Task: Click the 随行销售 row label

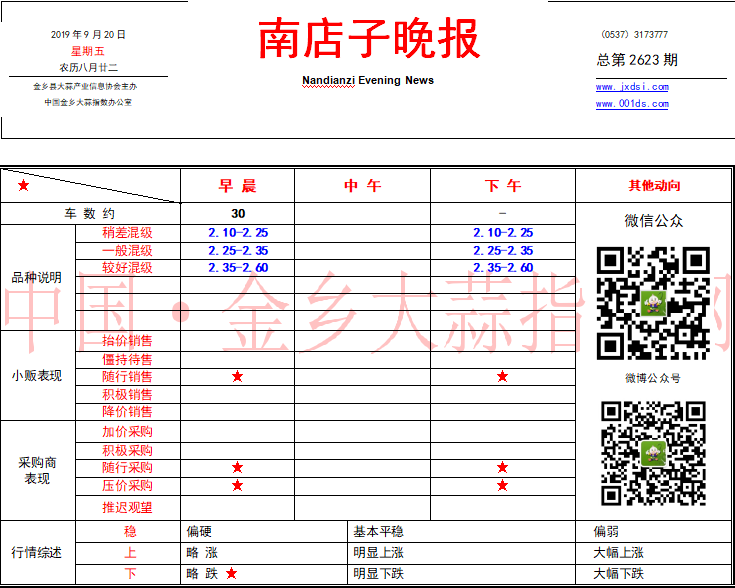Action: pos(128,377)
